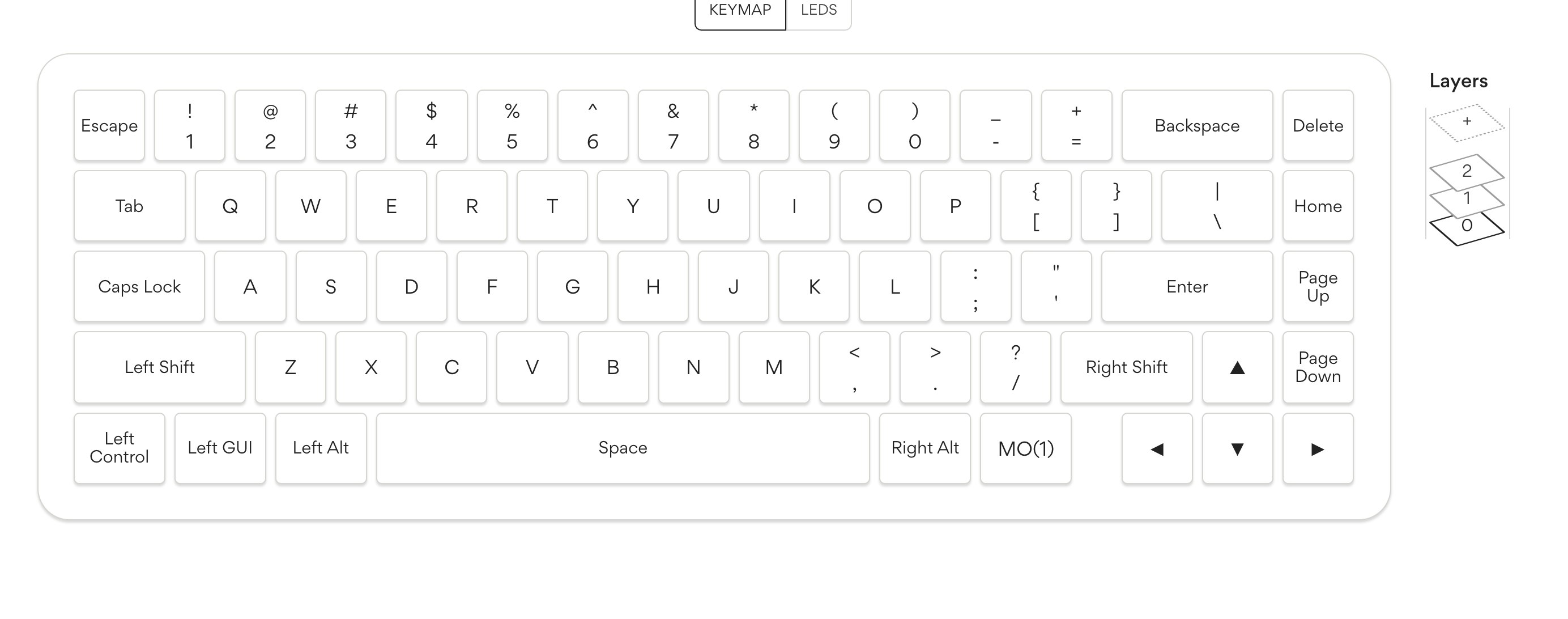This screenshot has height=619, width=1568.
Task: Click the right arrow key
Action: (1317, 449)
